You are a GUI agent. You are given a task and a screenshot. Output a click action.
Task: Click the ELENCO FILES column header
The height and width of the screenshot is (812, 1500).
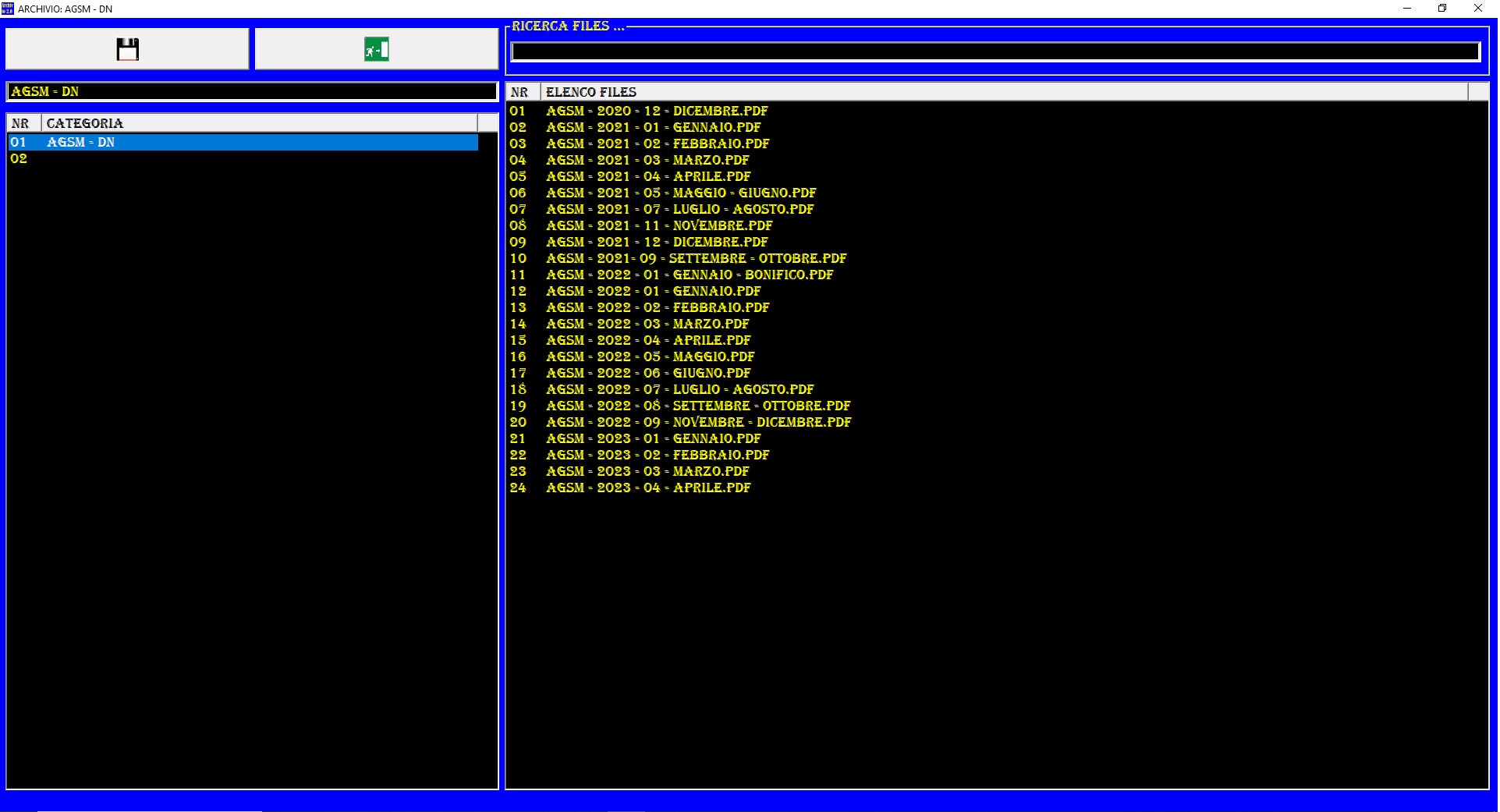1004,92
